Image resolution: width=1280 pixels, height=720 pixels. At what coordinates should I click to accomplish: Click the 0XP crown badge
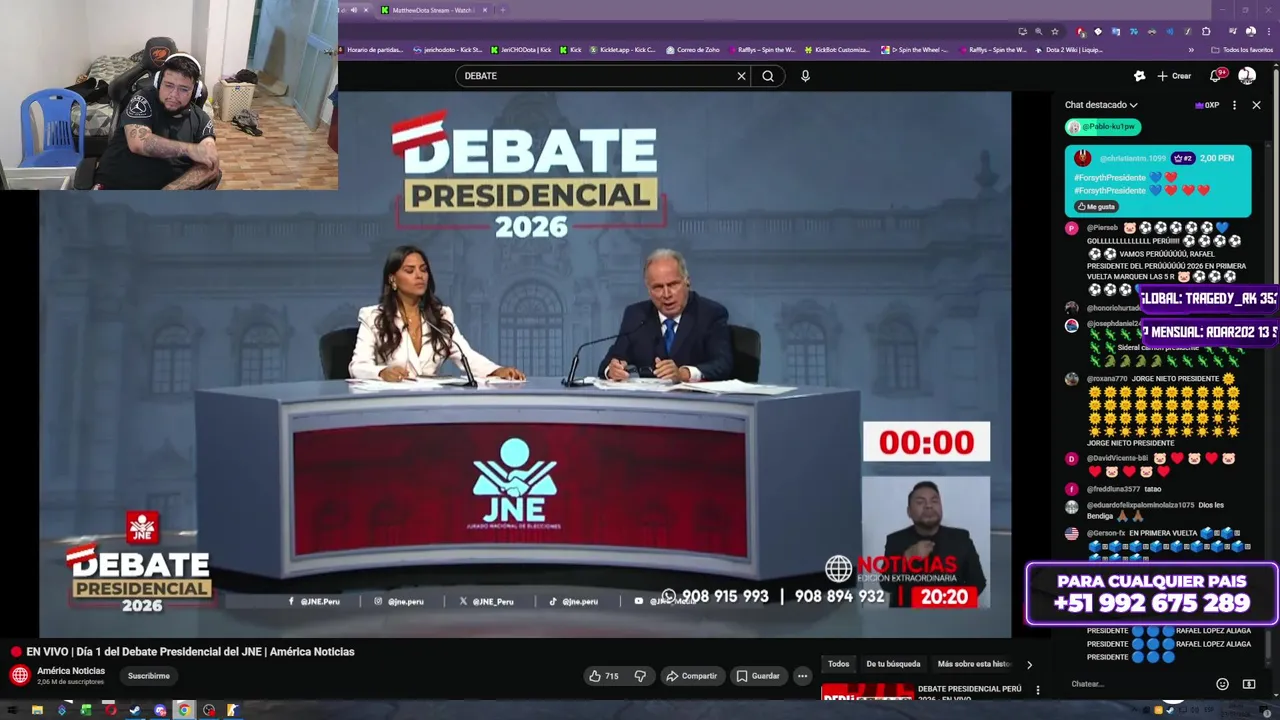click(x=1207, y=105)
